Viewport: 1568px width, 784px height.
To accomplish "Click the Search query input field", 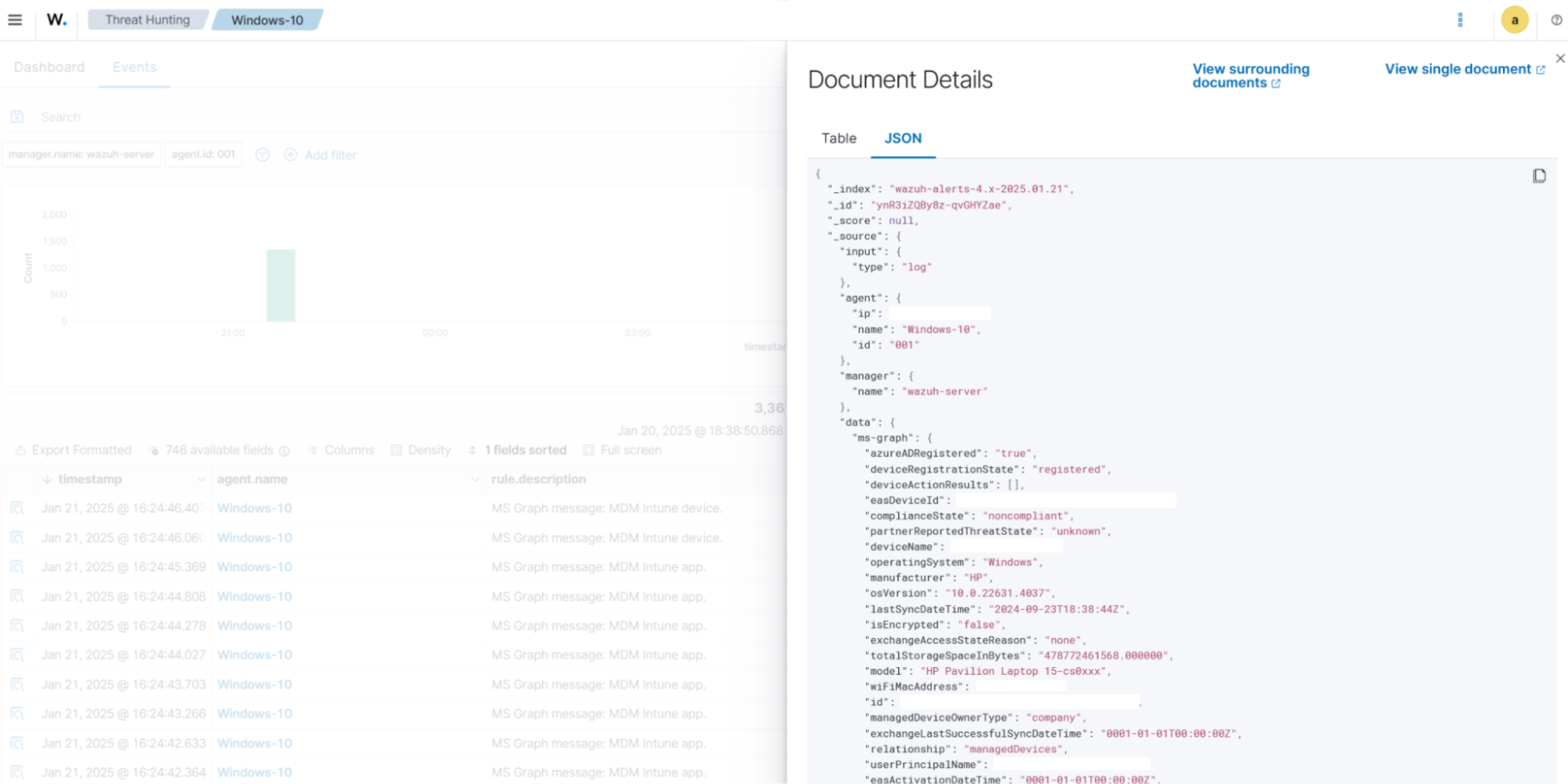I will click(x=392, y=117).
